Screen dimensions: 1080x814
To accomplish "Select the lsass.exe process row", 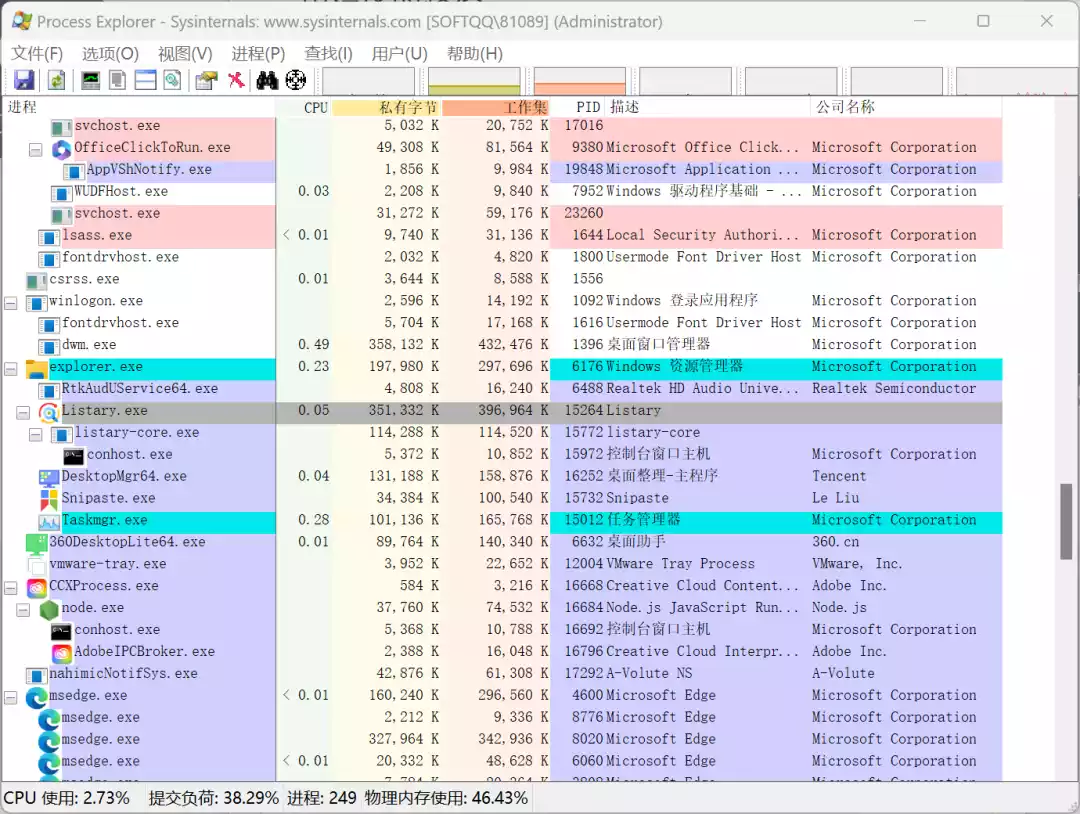I will click(503, 236).
